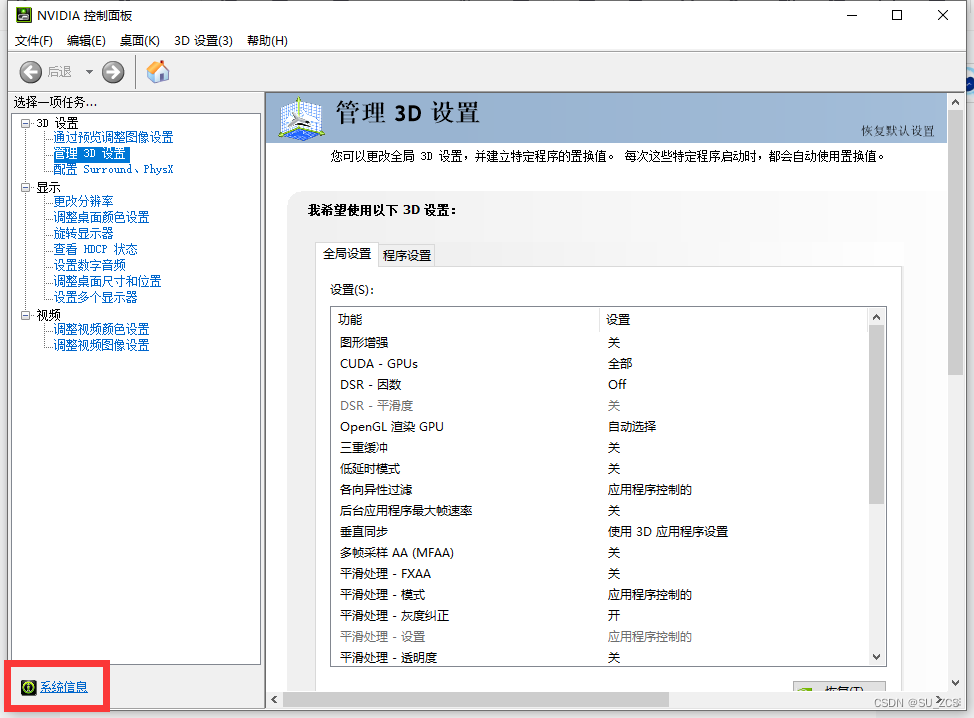The width and height of the screenshot is (974, 718).
Task: Open the 3D 设置(3) menu
Action: [x=203, y=40]
